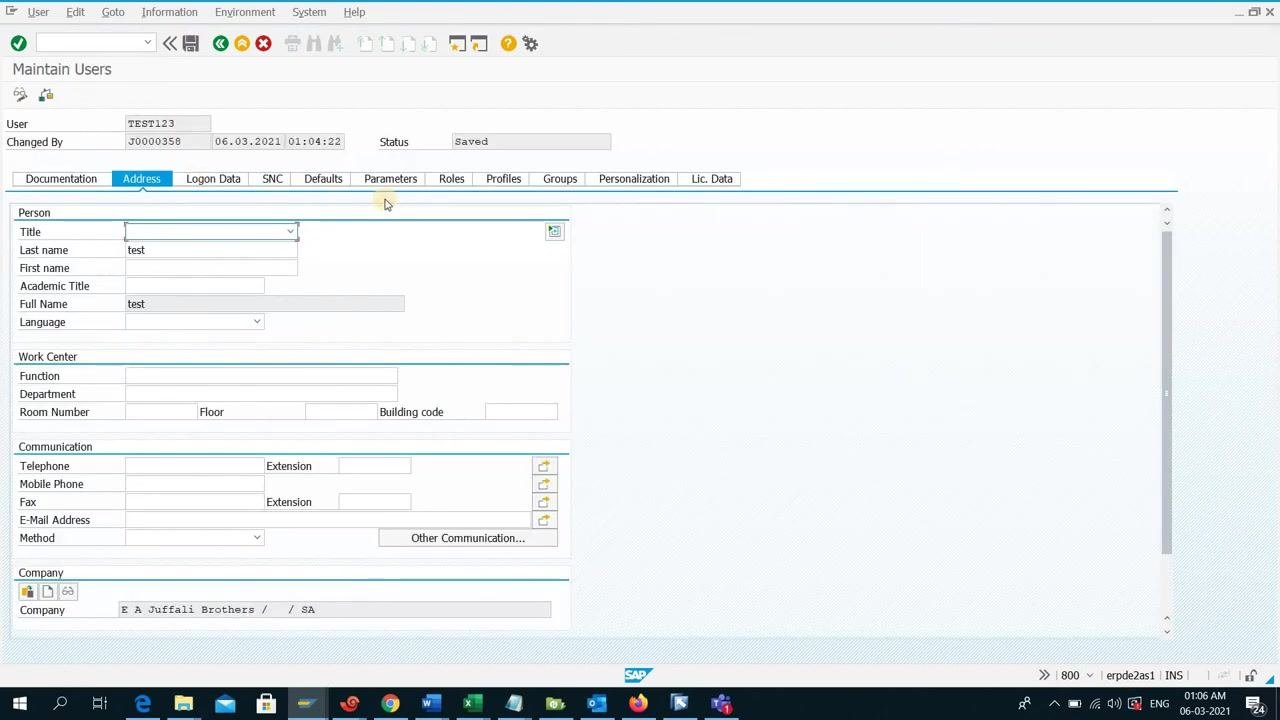This screenshot has height=720, width=1280.
Task: Expand the Title dropdown
Action: click(x=290, y=232)
